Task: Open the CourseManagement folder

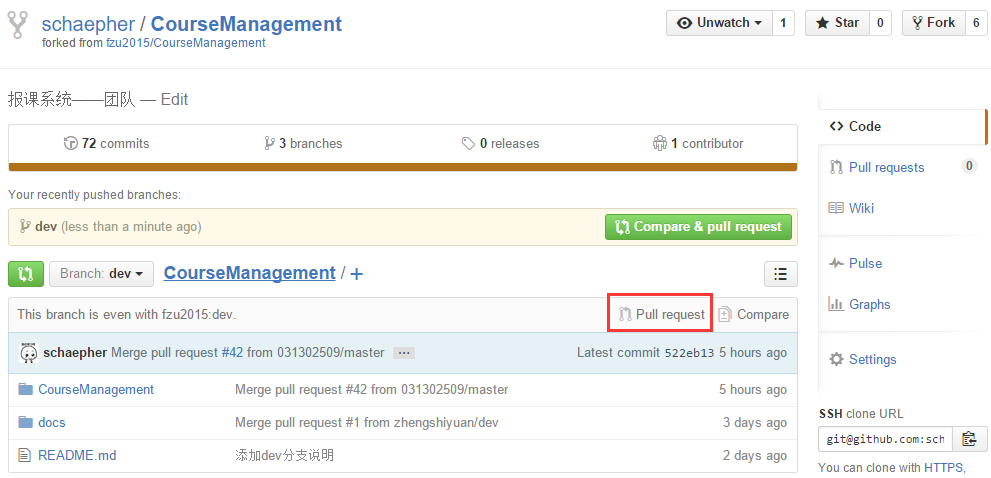Action: [x=96, y=389]
